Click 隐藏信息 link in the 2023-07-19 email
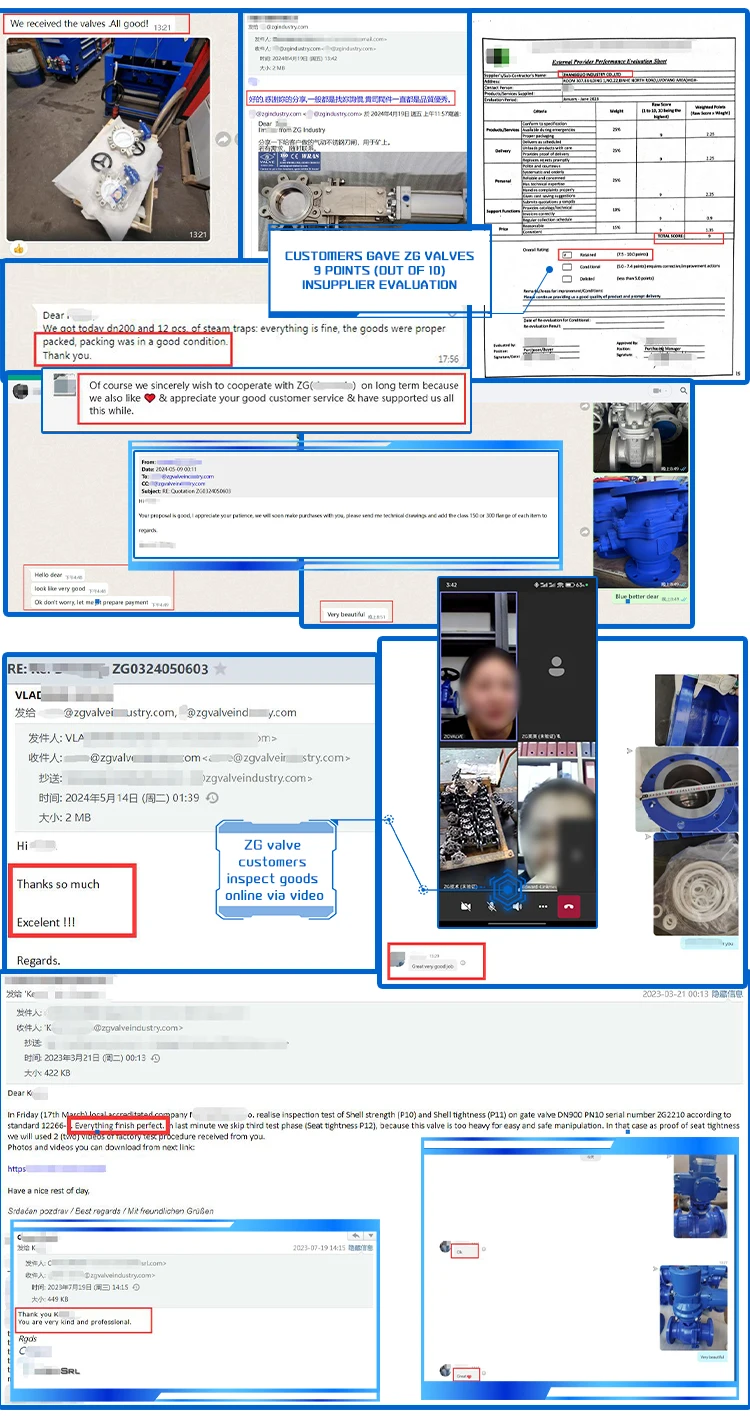This screenshot has height=1421, width=750. point(360,1248)
